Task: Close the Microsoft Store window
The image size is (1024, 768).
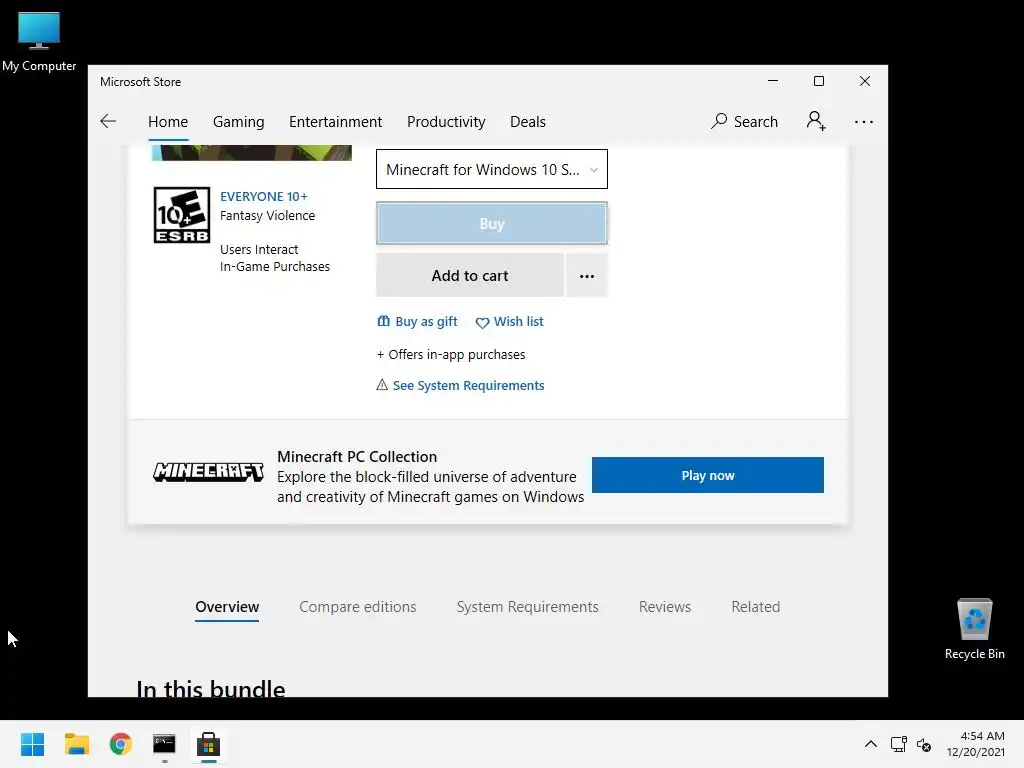Action: 865,81
